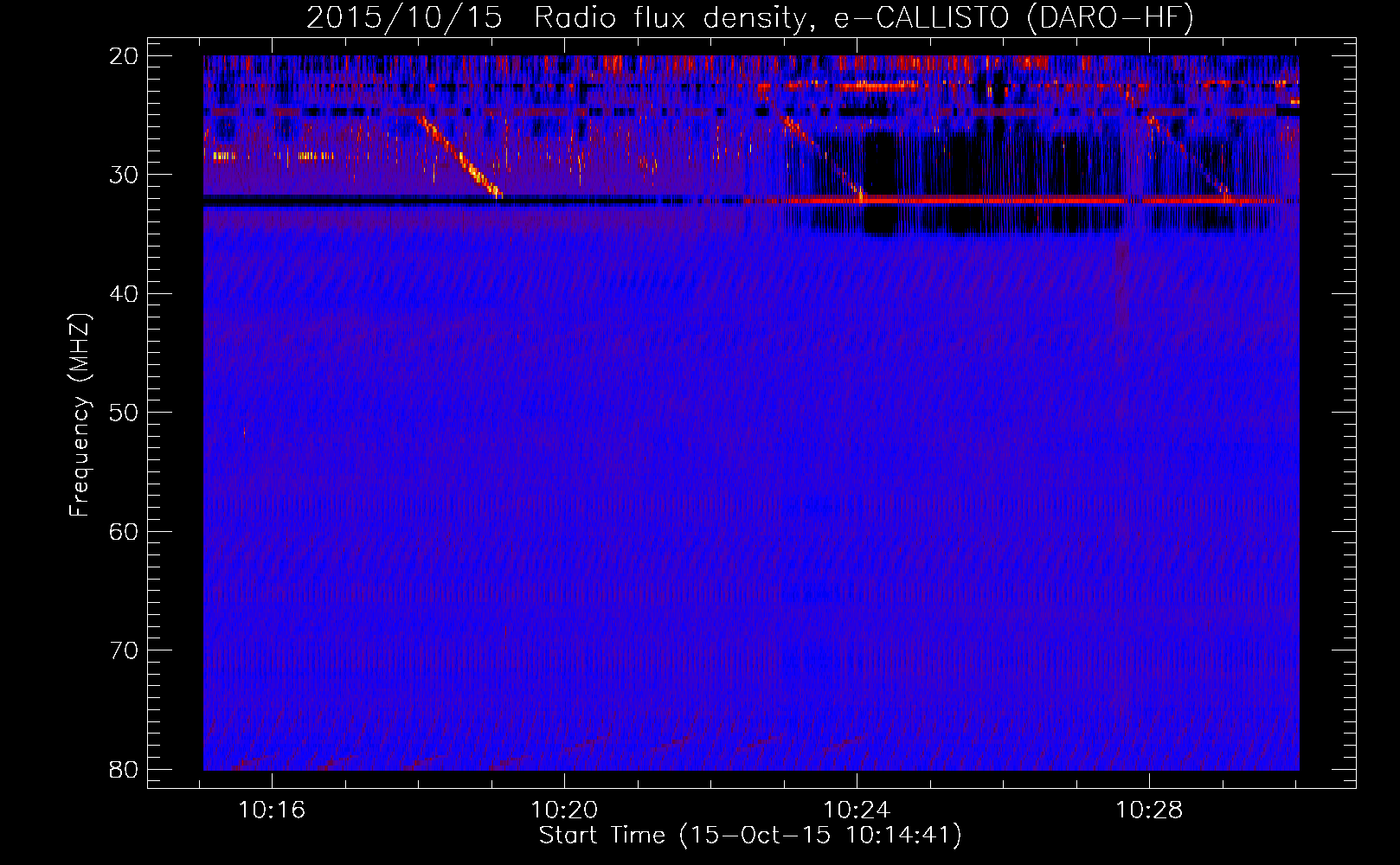Click the 'Frequency (MHZ)' axis label

pos(80,414)
